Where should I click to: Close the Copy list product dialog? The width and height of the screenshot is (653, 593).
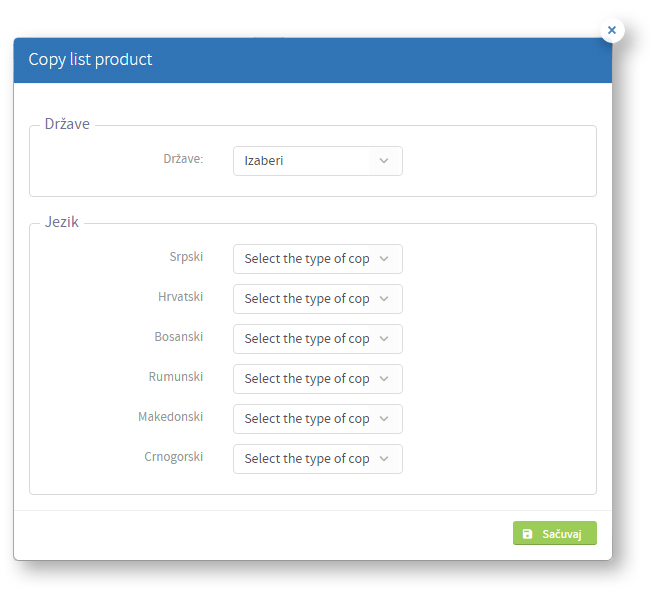(611, 30)
